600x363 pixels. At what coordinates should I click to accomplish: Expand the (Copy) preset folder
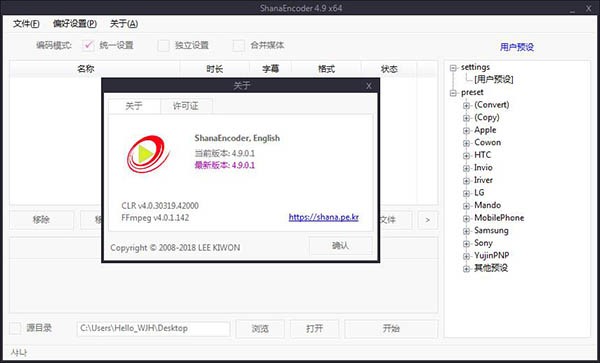click(x=466, y=118)
